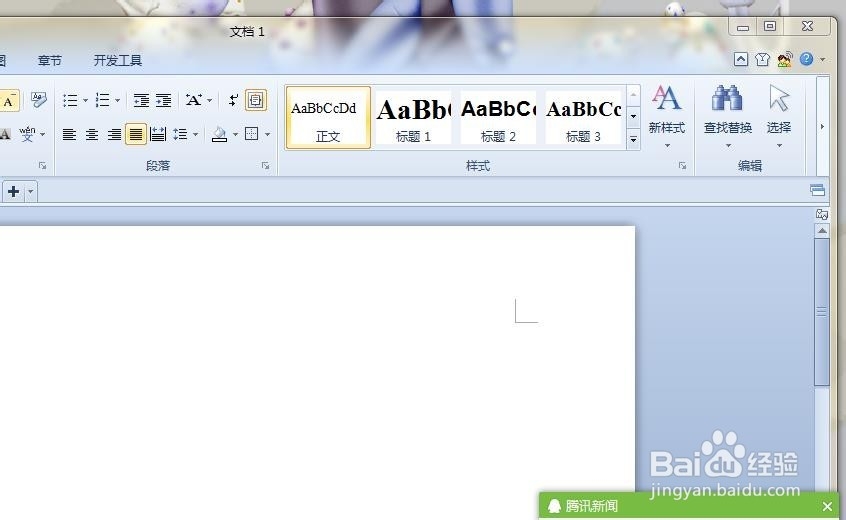Image resolution: width=846 pixels, height=520 pixels.
Task: Apply a numbered list
Action: (102, 100)
